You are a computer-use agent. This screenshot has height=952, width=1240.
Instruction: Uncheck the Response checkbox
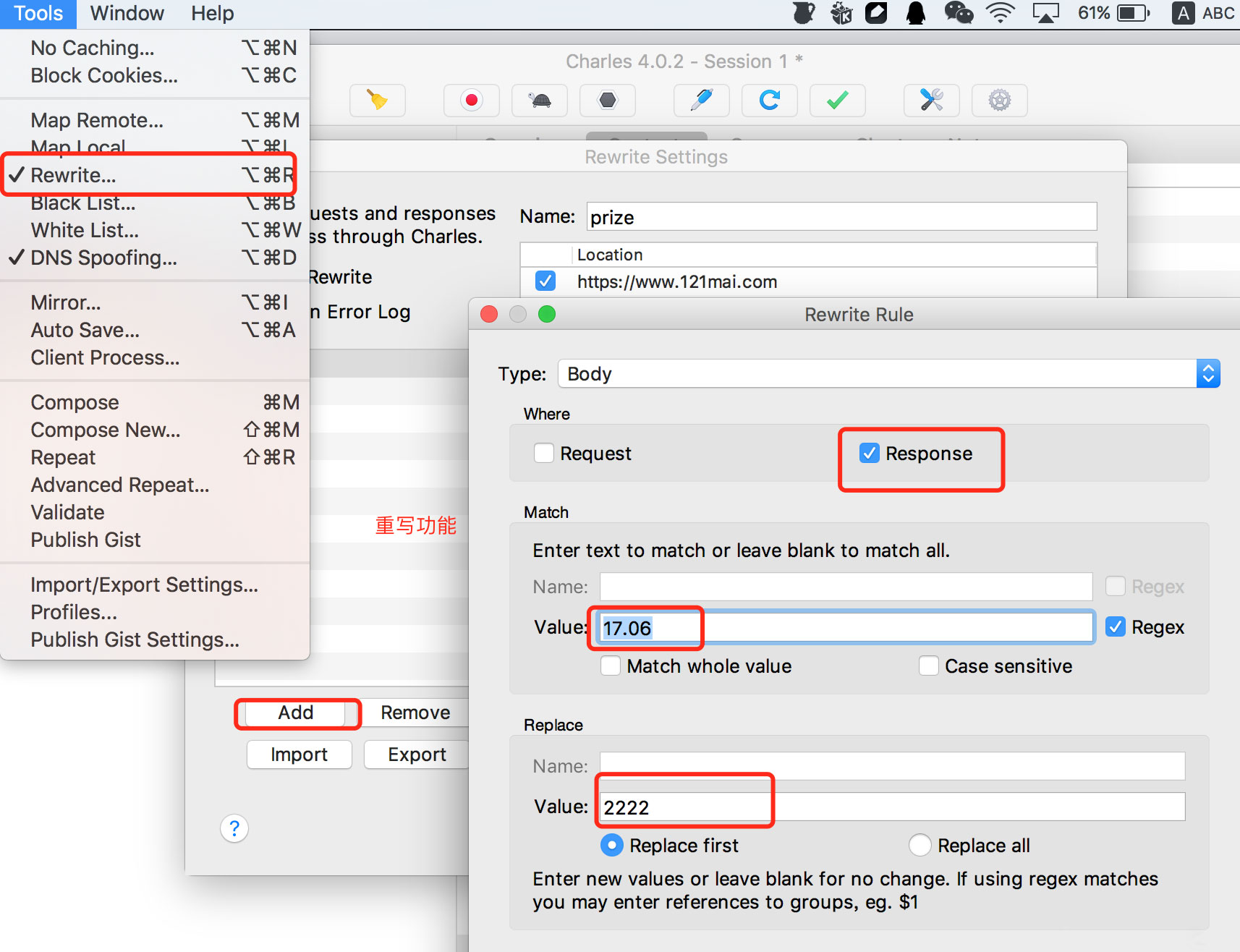coord(870,454)
